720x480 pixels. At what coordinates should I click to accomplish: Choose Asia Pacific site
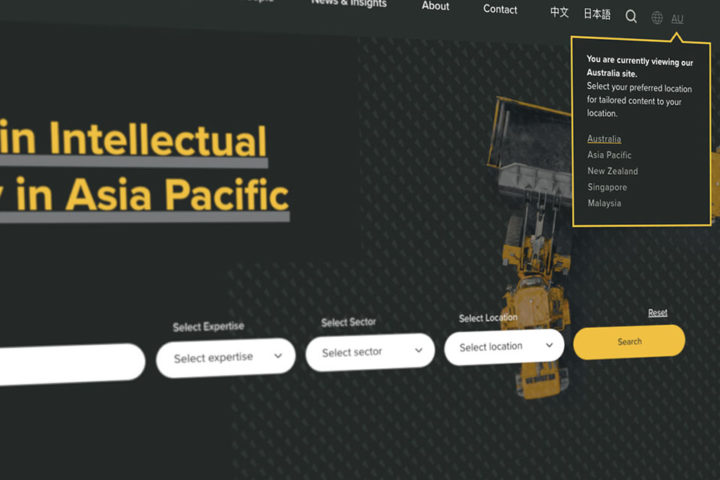click(x=609, y=155)
